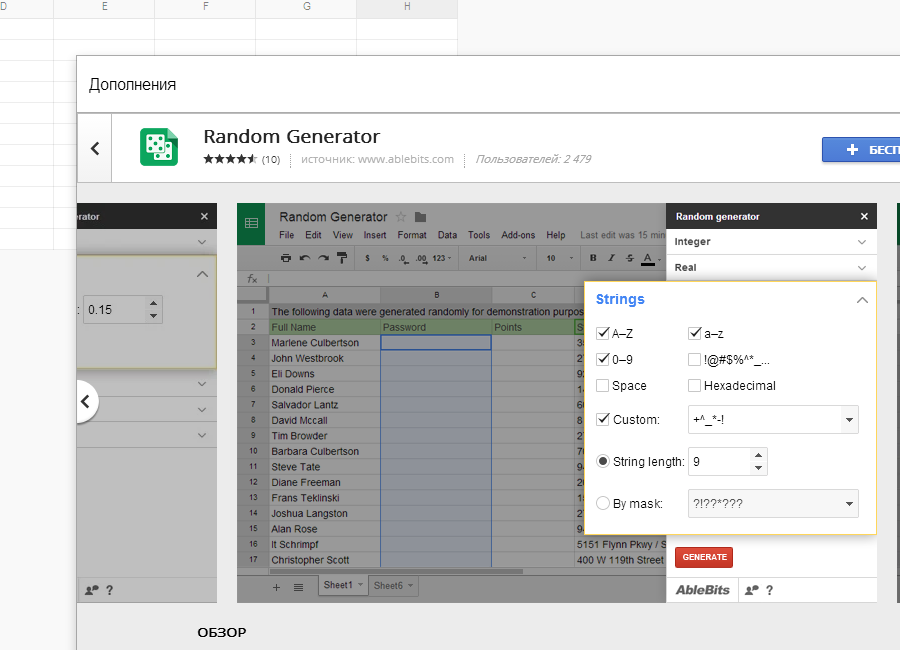The width and height of the screenshot is (900, 650).
Task: Click the add sheet plus icon
Action: [276, 587]
